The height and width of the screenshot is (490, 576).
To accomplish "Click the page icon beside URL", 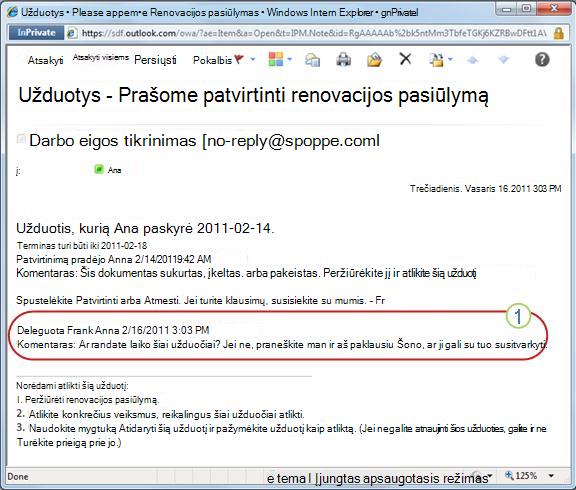I will [x=72, y=33].
